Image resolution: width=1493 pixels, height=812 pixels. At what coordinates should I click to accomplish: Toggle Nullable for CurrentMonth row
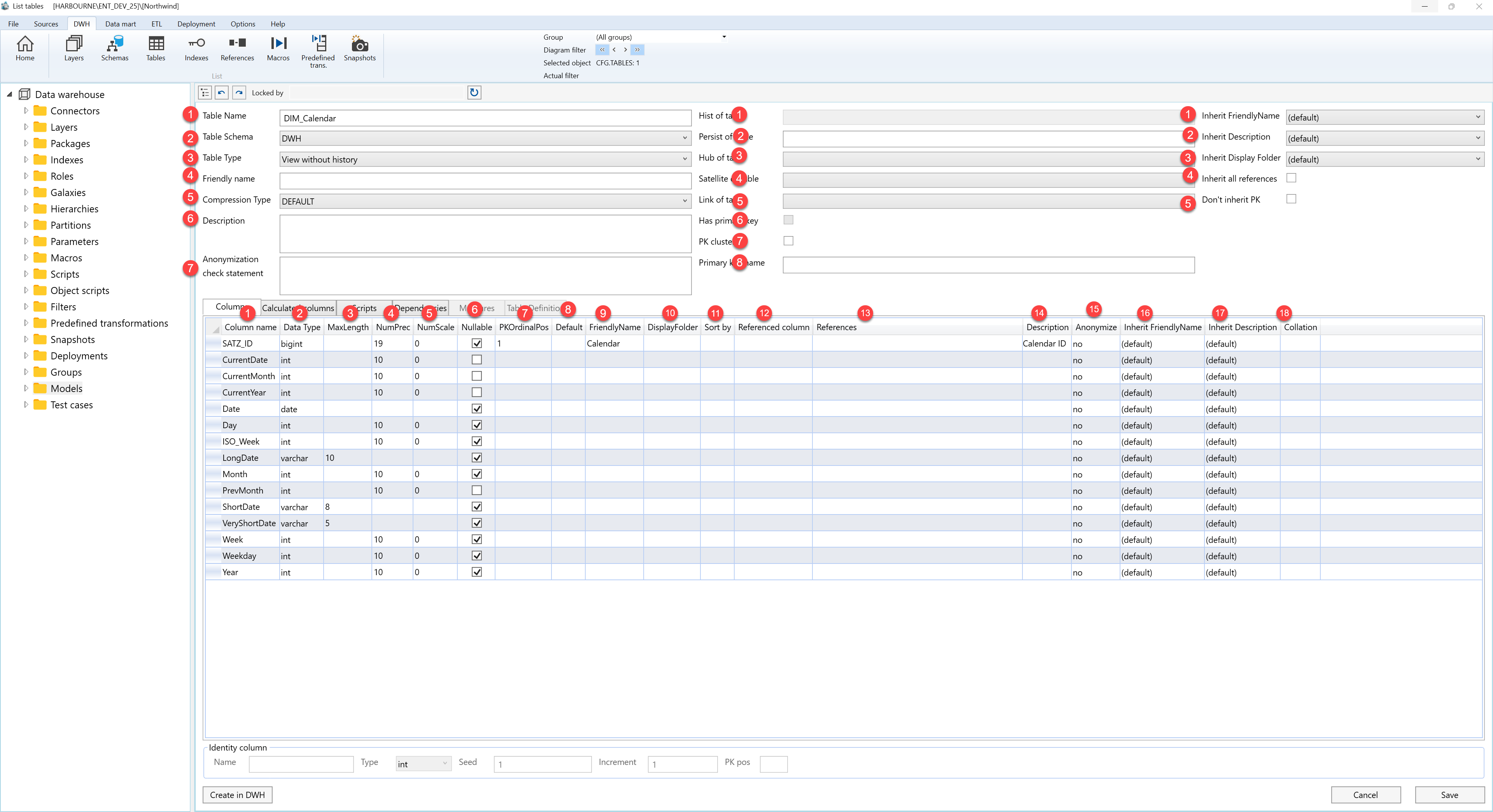click(x=476, y=376)
